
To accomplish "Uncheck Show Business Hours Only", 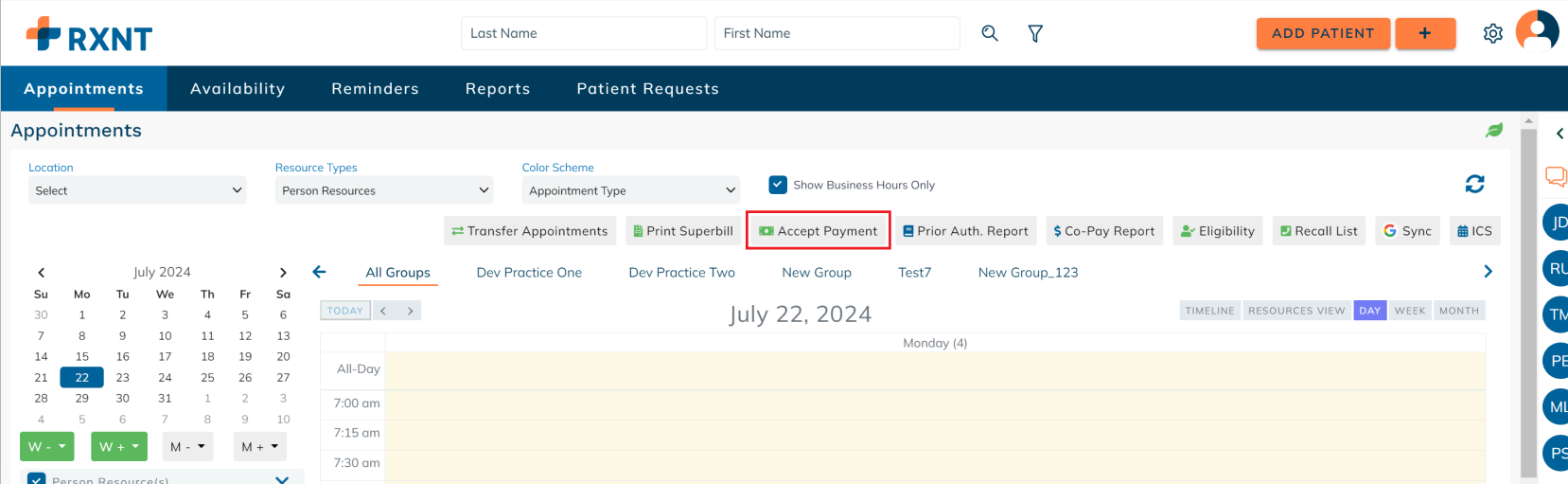I will point(778,185).
